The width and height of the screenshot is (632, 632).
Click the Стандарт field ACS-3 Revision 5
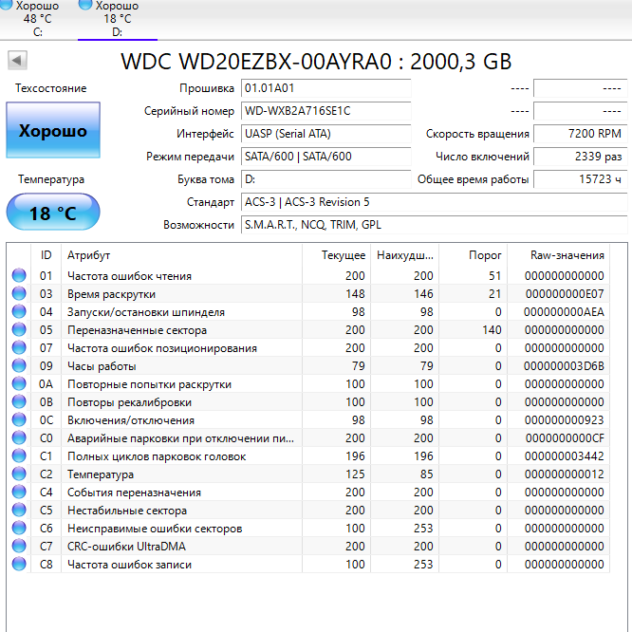point(434,202)
